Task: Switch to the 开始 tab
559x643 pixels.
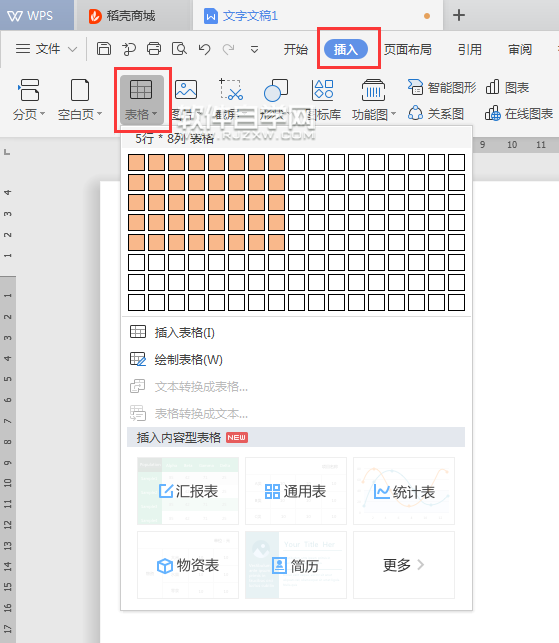Action: click(x=295, y=50)
